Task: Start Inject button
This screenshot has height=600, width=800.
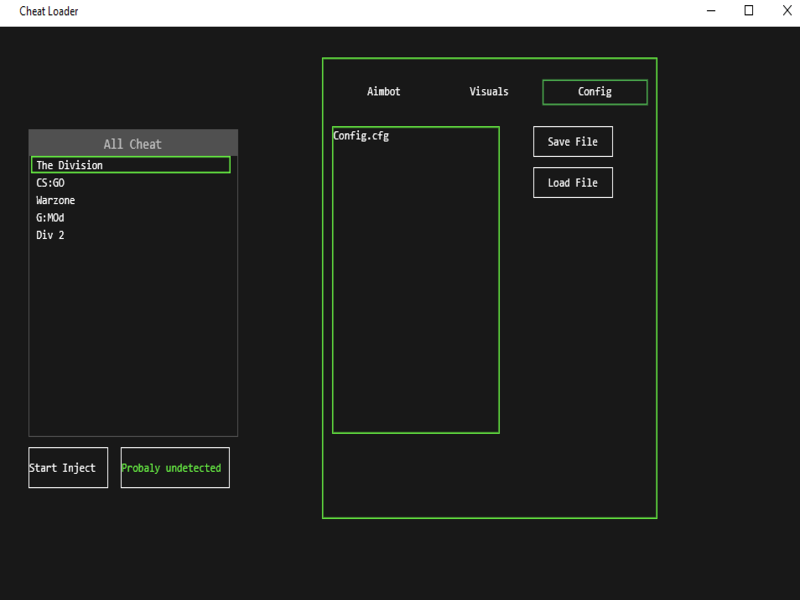Action: click(68, 468)
